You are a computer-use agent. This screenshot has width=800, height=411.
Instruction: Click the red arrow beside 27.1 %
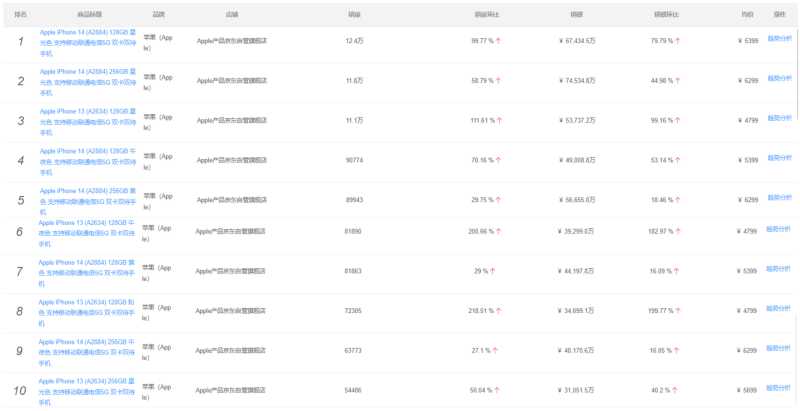click(x=495, y=350)
